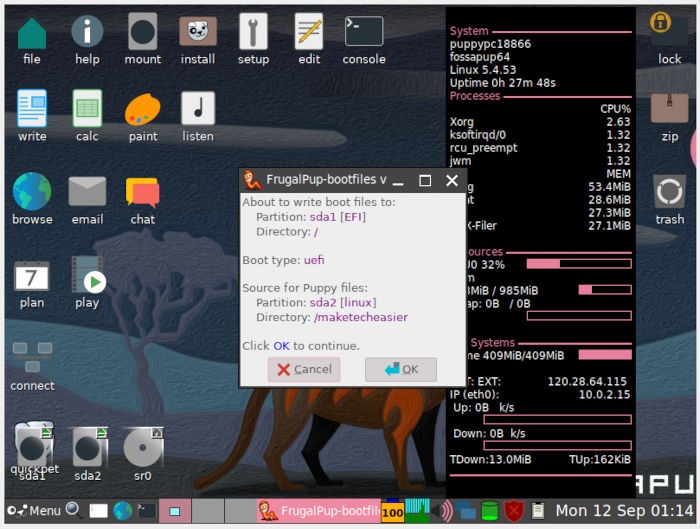Click the 10.0.2.15 eth0 IP text
Screen dimensions: 700x529
[x=604, y=394]
